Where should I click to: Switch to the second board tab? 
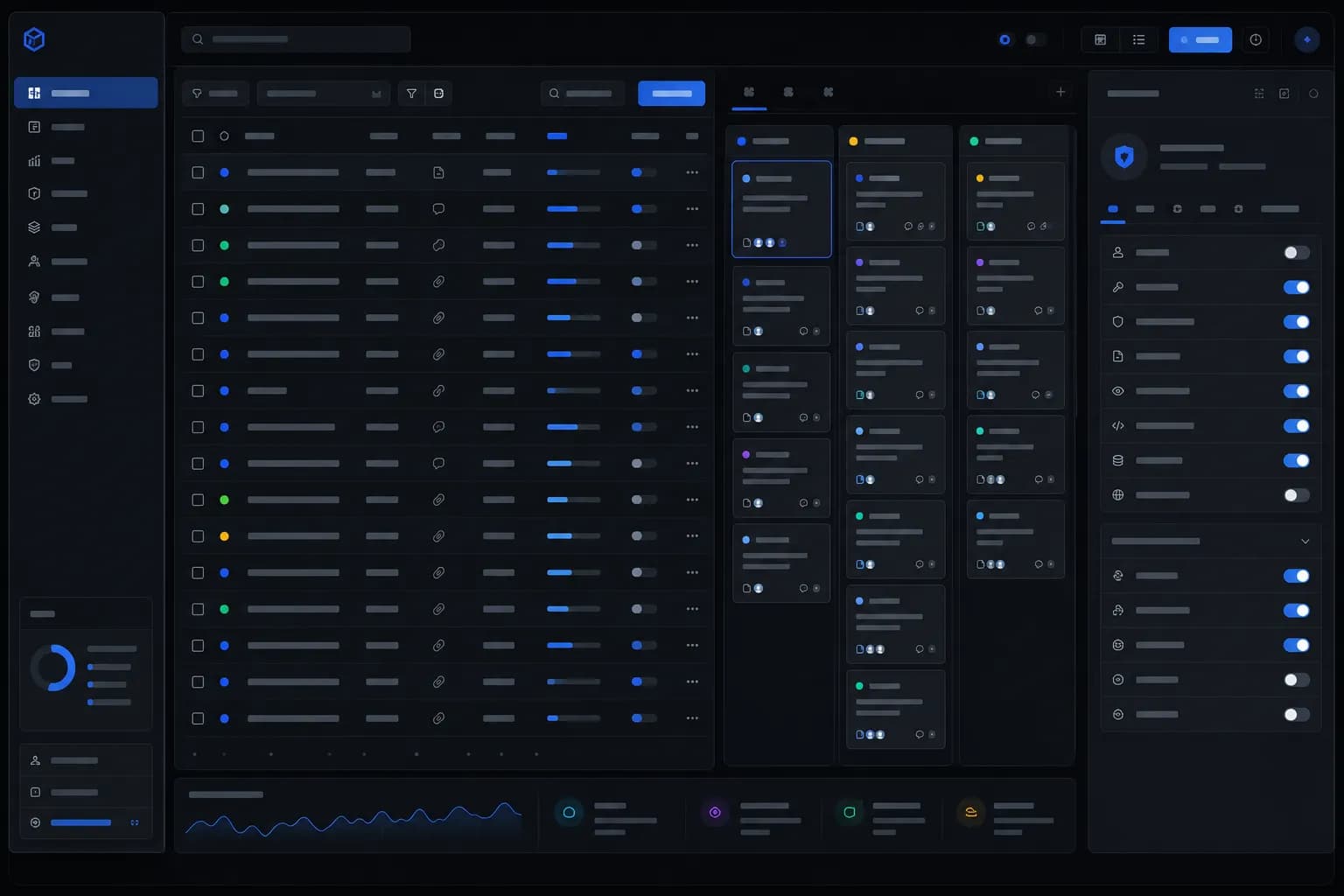pyautogui.click(x=788, y=92)
